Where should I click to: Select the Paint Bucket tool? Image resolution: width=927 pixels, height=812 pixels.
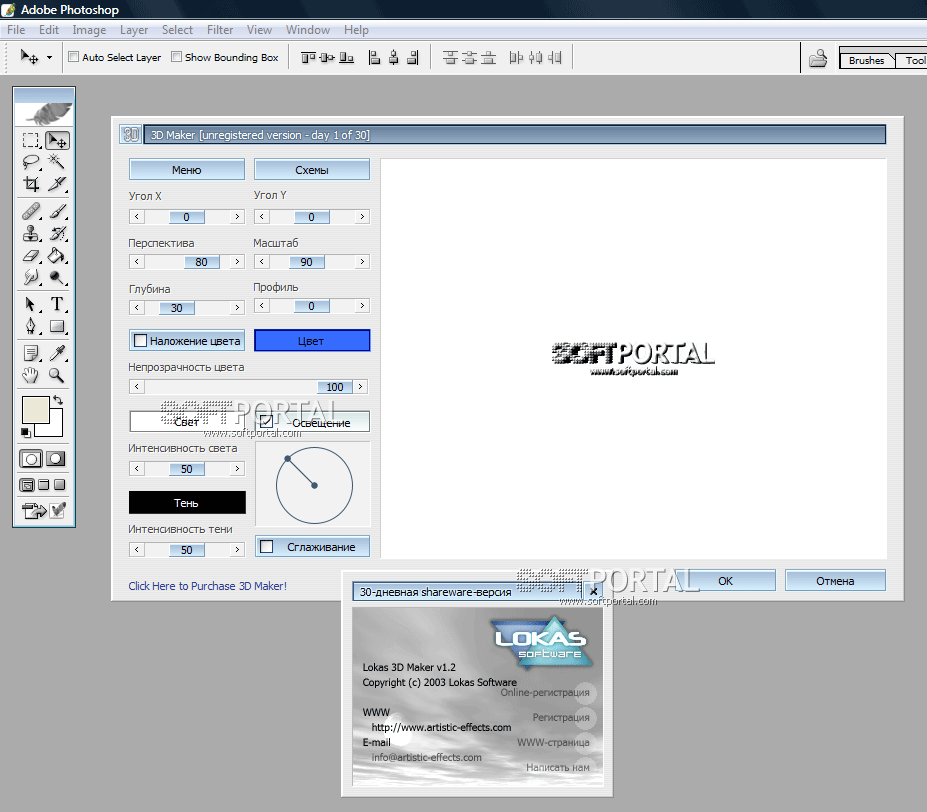point(57,255)
